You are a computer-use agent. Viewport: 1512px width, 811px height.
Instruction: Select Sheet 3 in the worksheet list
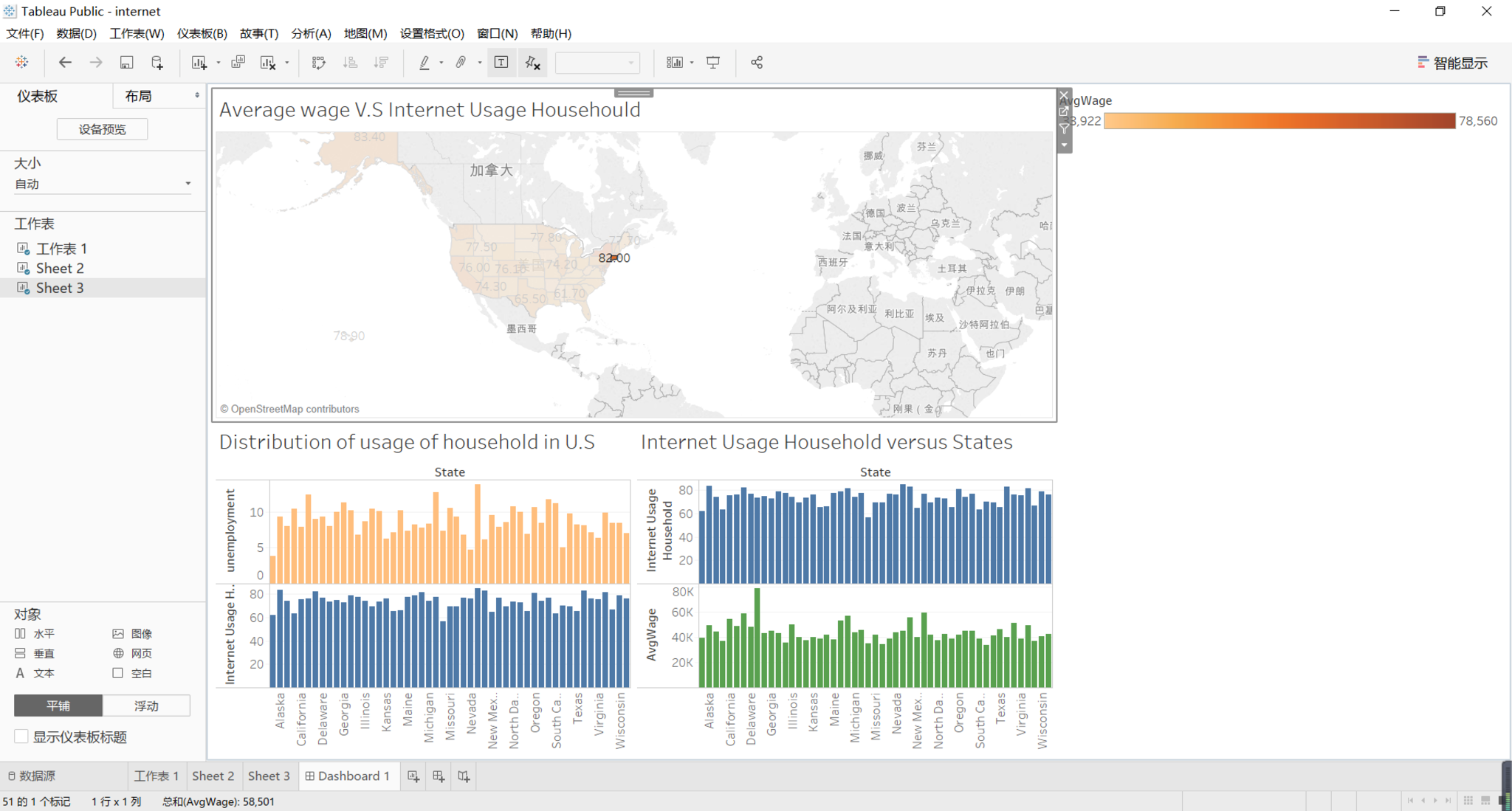(59, 288)
